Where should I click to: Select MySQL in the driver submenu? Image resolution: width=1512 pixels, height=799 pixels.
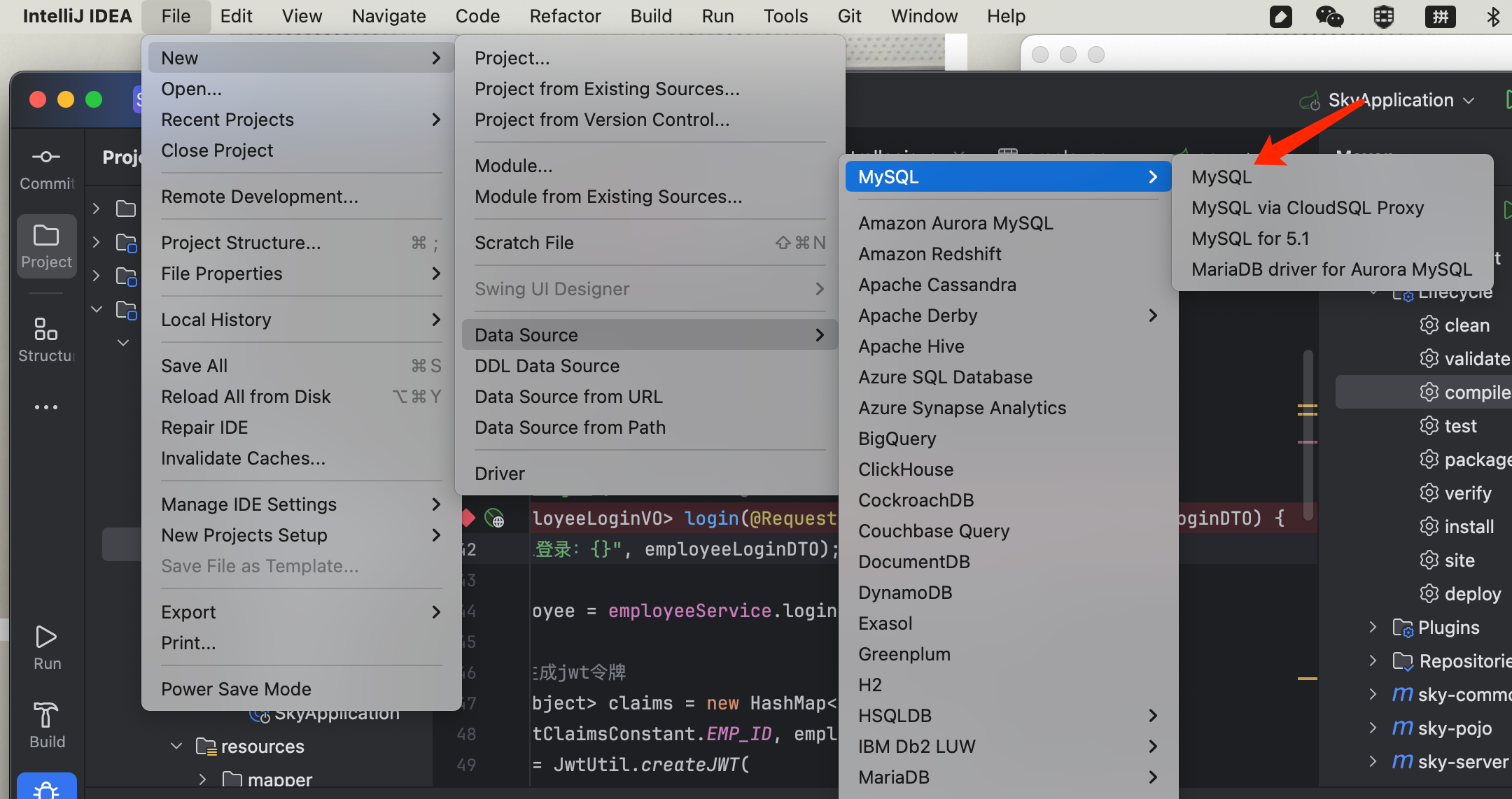[1221, 177]
